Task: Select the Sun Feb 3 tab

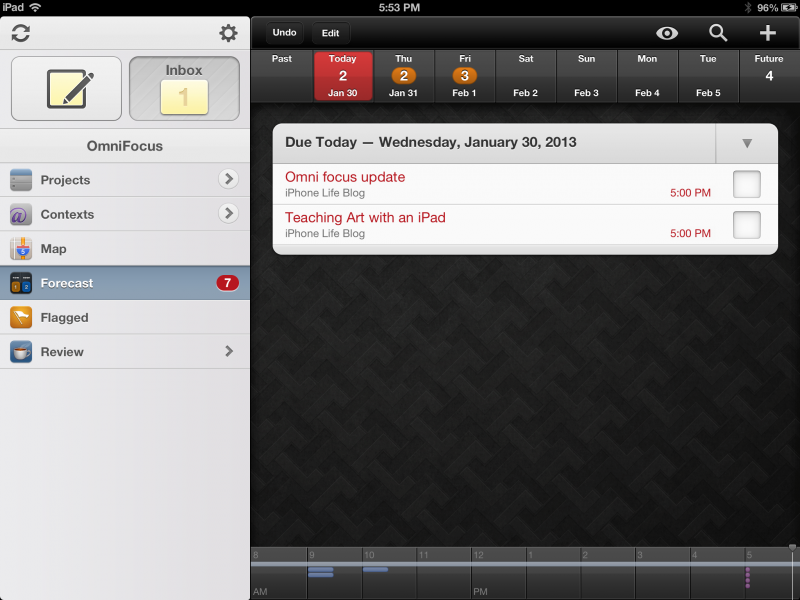Action: (586, 76)
